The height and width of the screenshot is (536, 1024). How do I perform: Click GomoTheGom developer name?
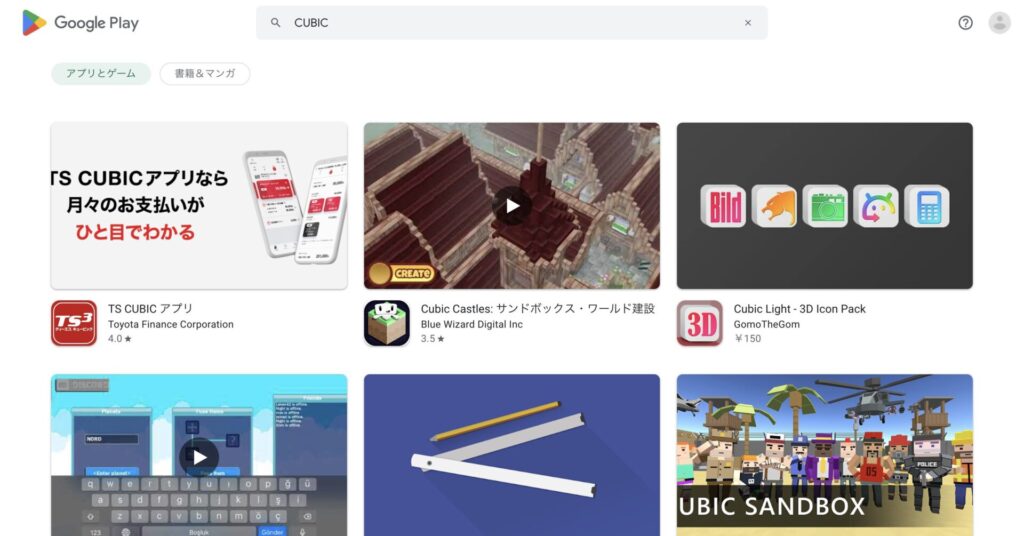[x=766, y=324]
